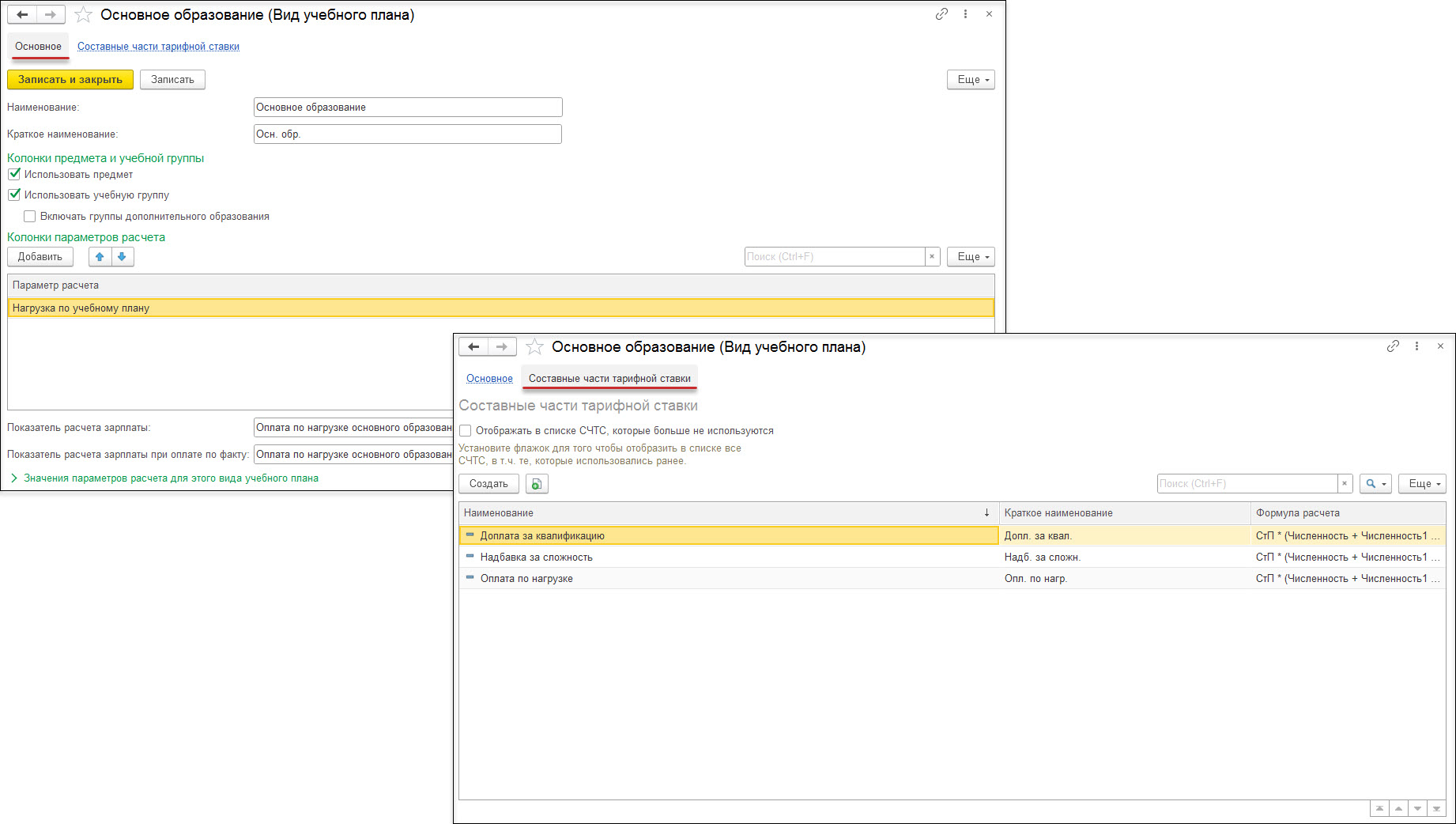Viewport: 1456px width, 824px height.
Task: Go forward in the background window
Action: tap(51, 14)
